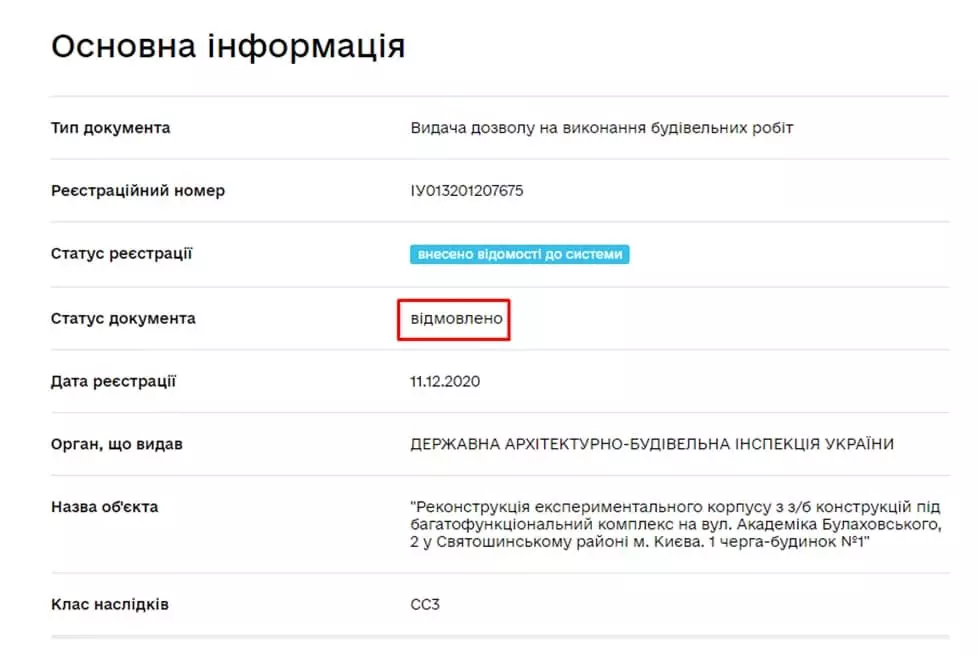This screenshot has width=978, height=655.
Task: Select the "Орган, що видав" label
Action: [116, 444]
